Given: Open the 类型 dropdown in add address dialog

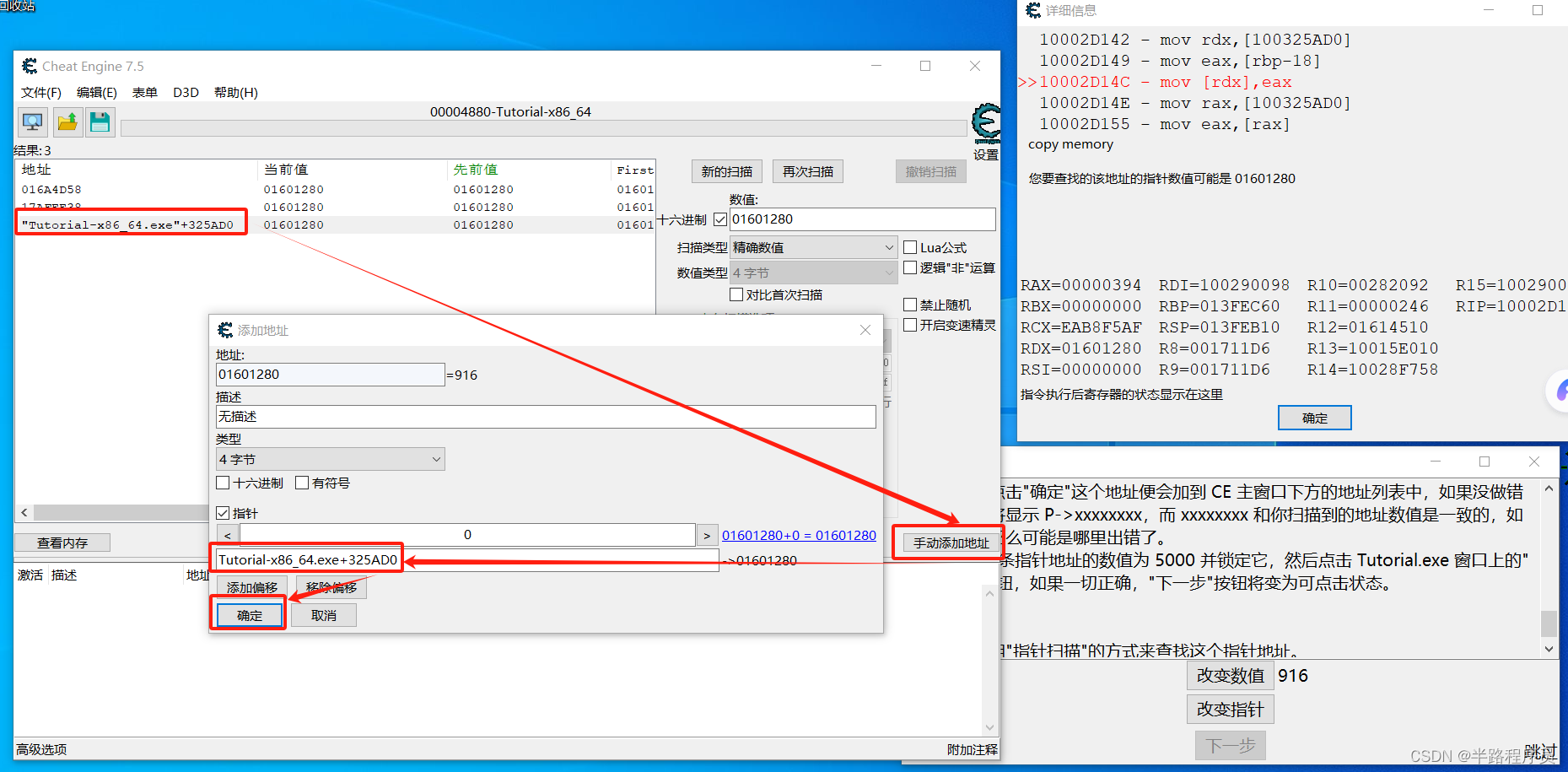Looking at the screenshot, I should 330,459.
